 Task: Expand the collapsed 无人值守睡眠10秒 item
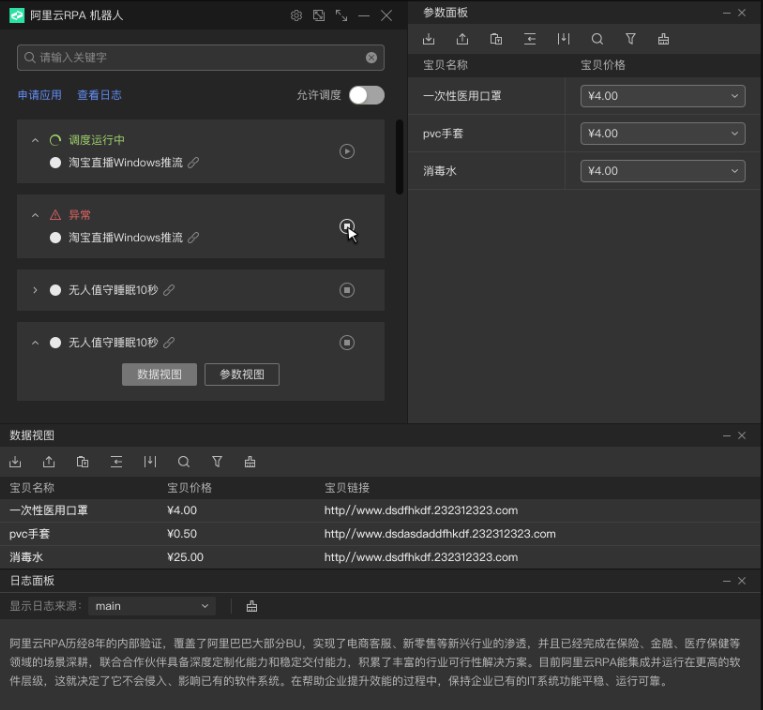(35, 290)
